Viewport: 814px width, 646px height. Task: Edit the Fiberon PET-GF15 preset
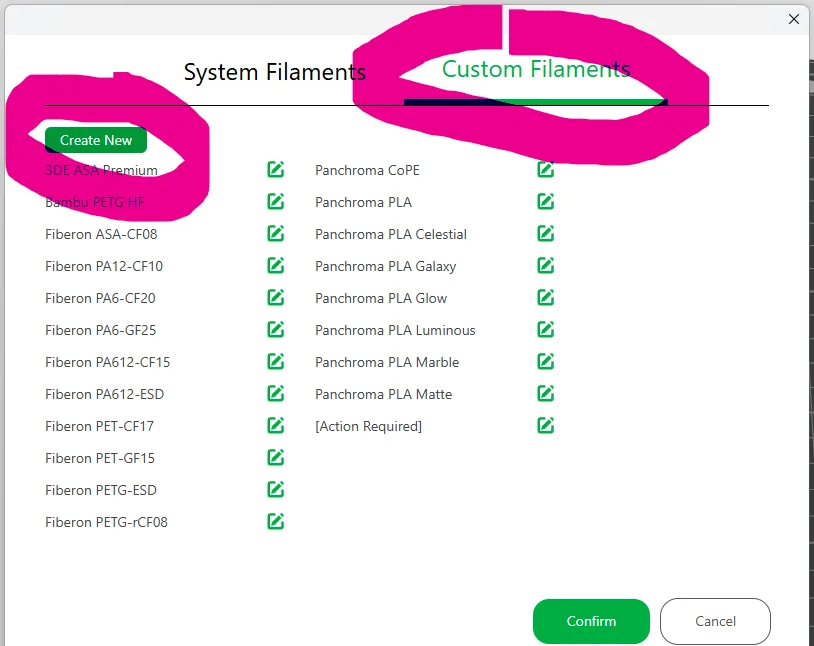pos(276,457)
